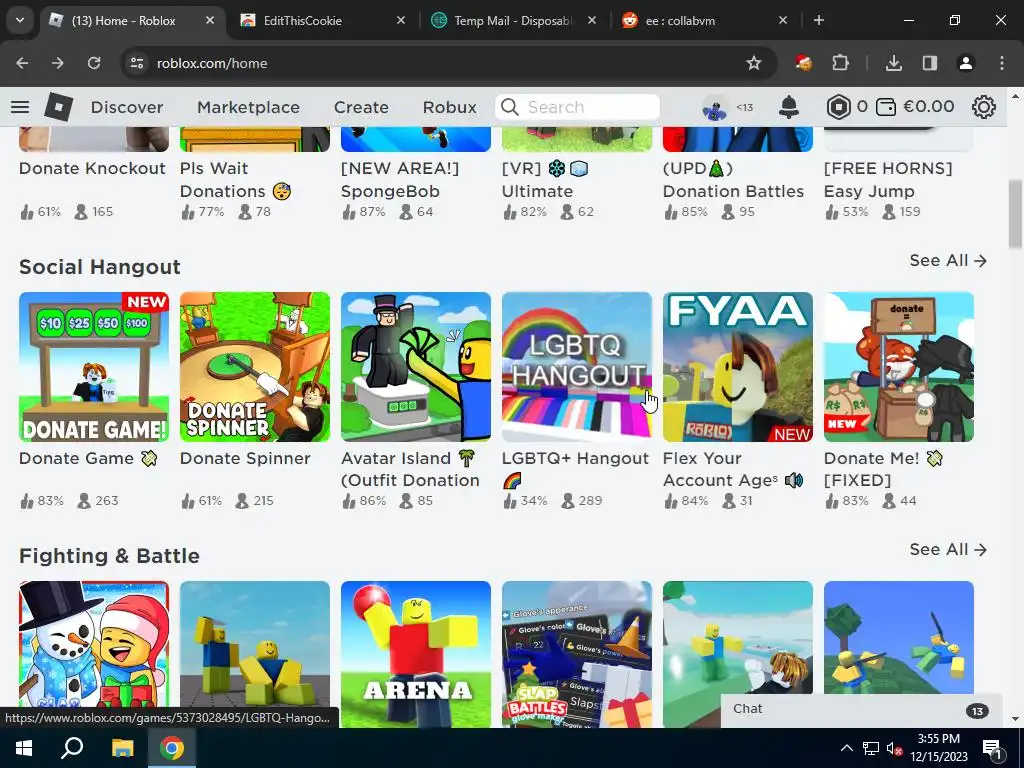Open the Create menu item
The width and height of the screenshot is (1024, 768).
click(x=361, y=107)
